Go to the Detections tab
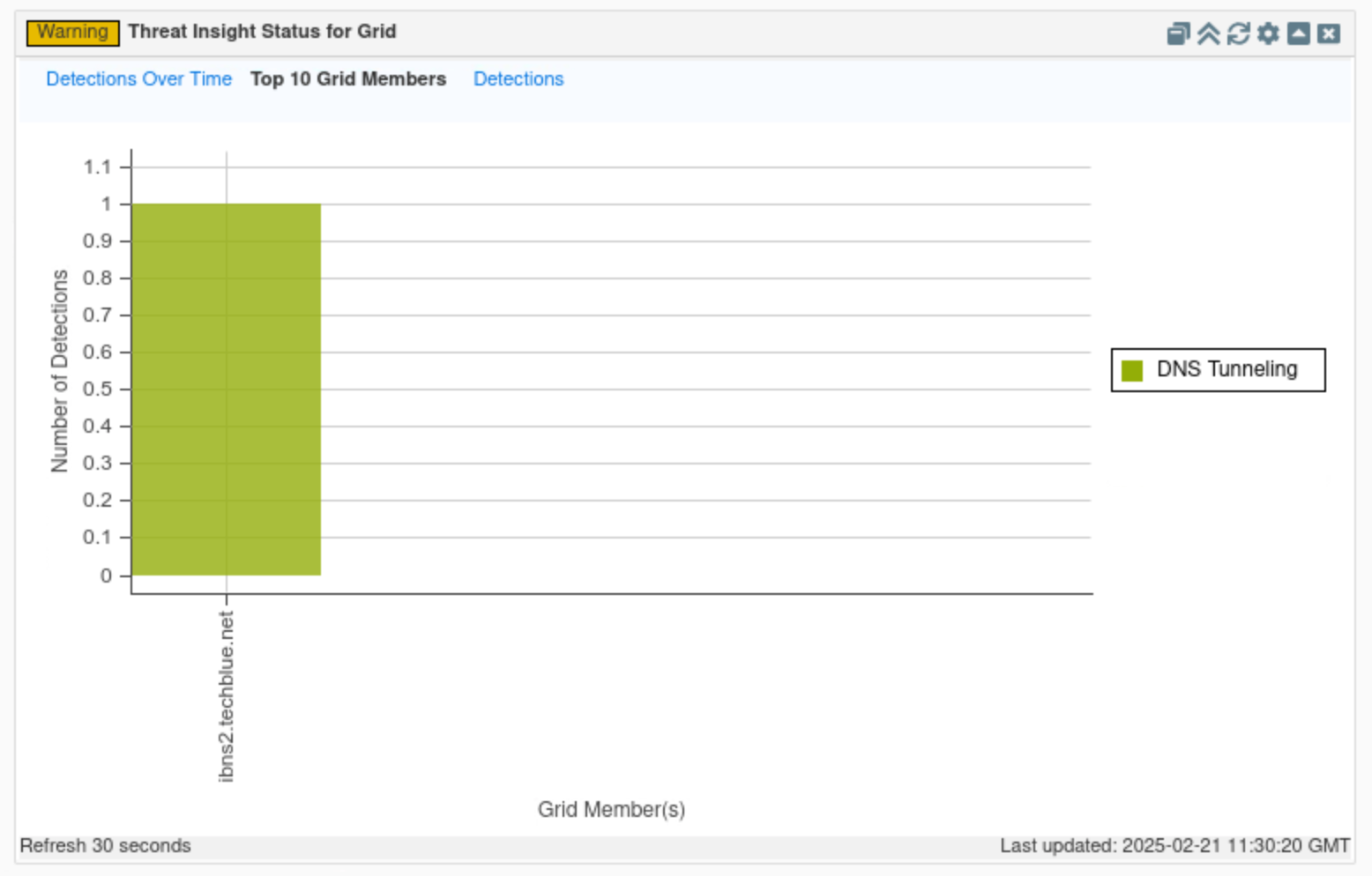This screenshot has height=876, width=1372. [x=518, y=79]
